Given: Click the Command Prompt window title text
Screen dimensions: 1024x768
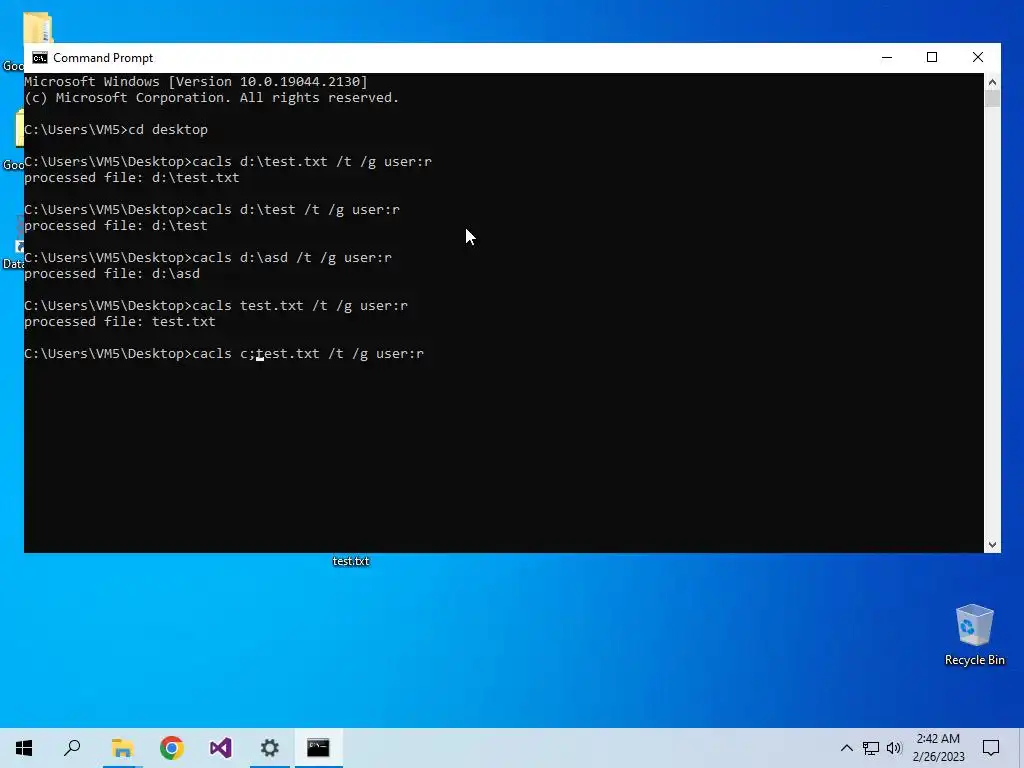Looking at the screenshot, I should [x=103, y=58].
